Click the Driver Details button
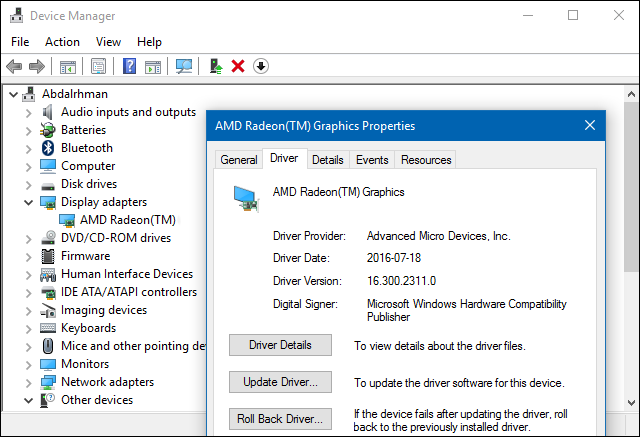 (280, 345)
